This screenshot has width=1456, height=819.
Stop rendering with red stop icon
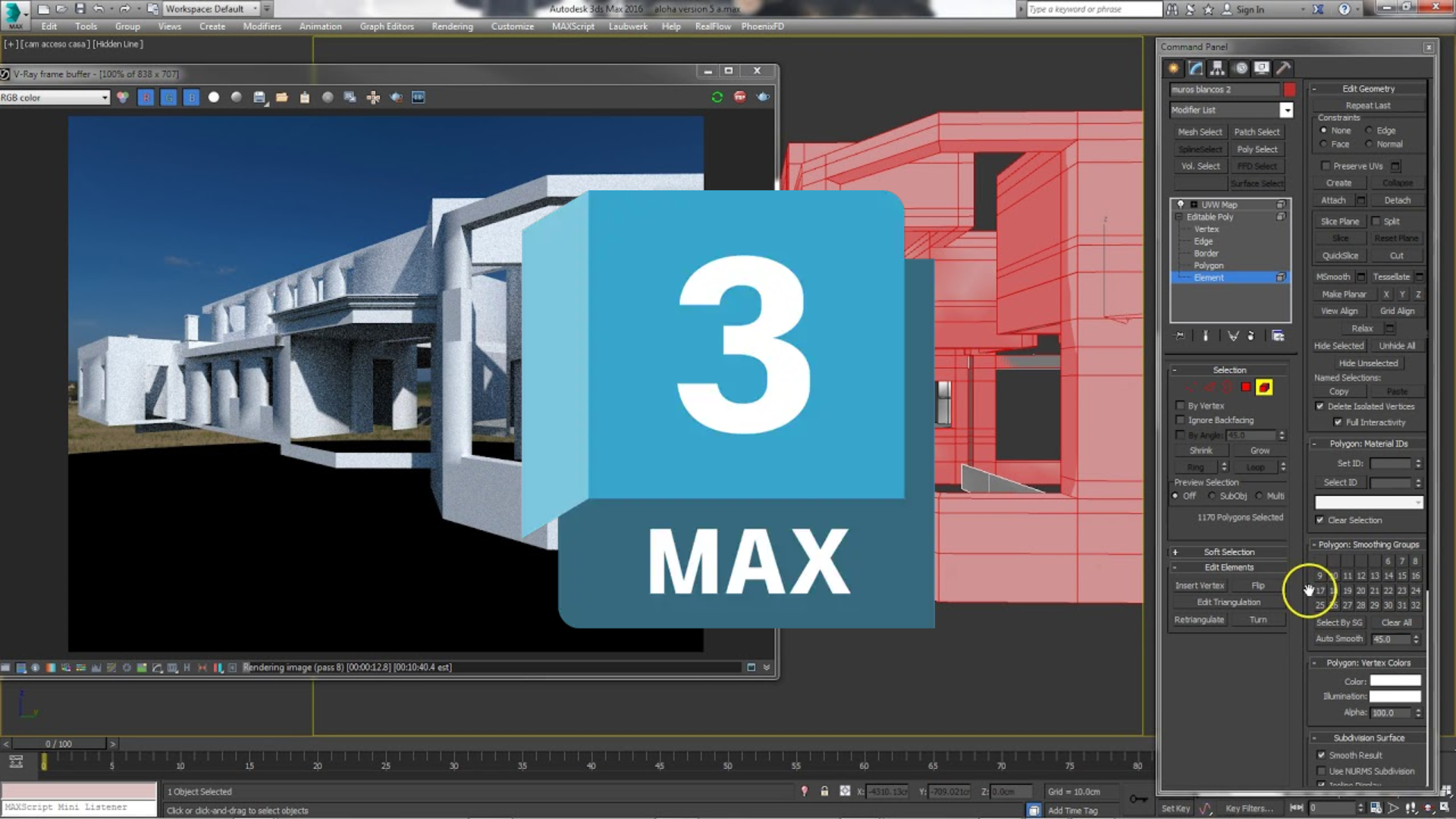[x=740, y=97]
